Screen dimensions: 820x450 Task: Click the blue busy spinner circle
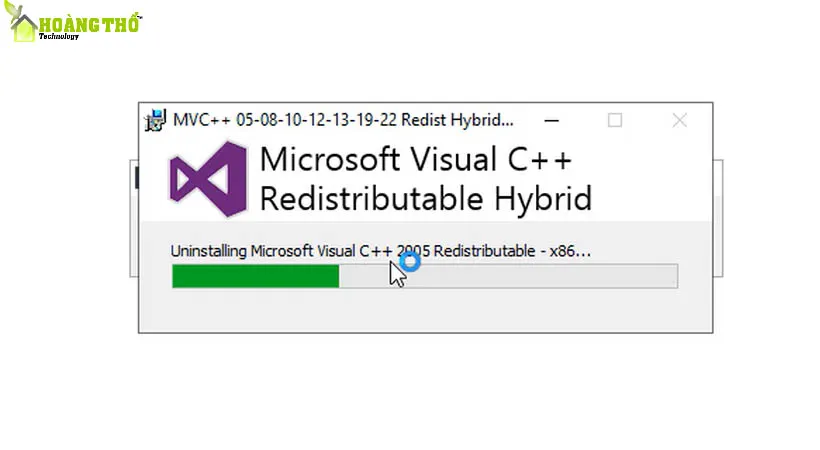[x=409, y=262]
